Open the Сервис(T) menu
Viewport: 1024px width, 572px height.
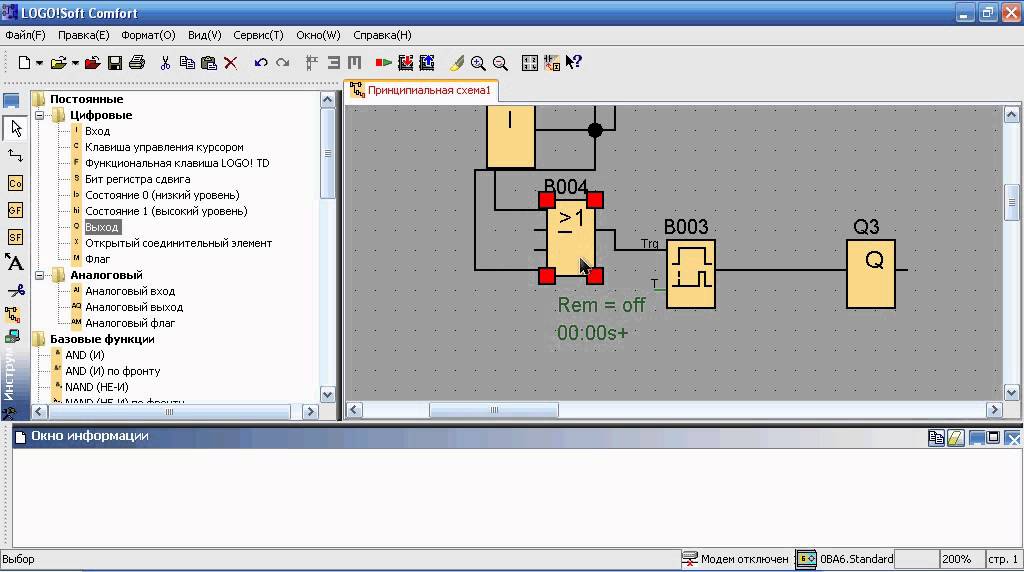(259, 35)
